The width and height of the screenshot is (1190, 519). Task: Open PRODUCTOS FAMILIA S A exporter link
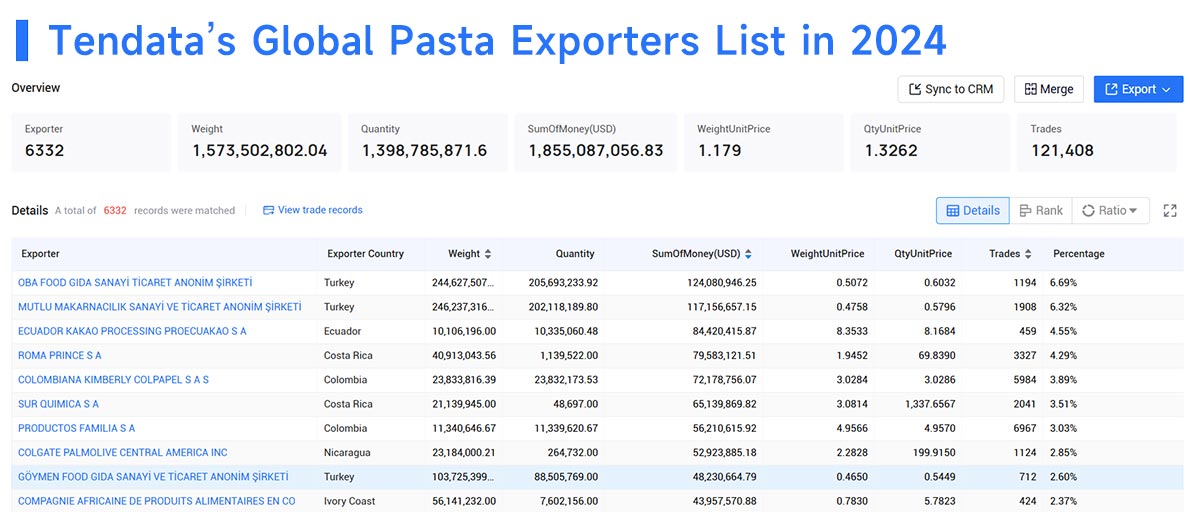[77, 428]
